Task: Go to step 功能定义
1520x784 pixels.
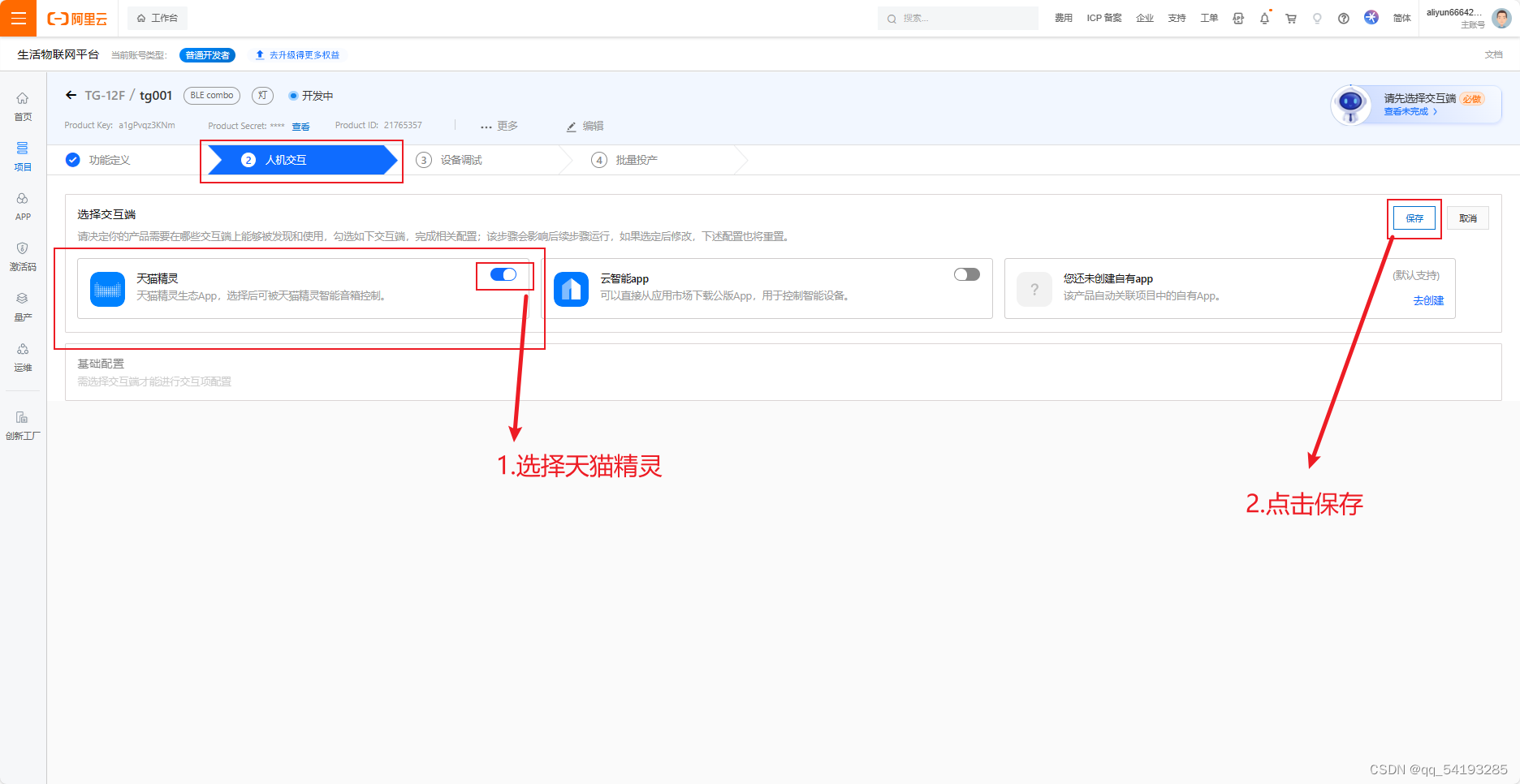Action: tap(98, 160)
